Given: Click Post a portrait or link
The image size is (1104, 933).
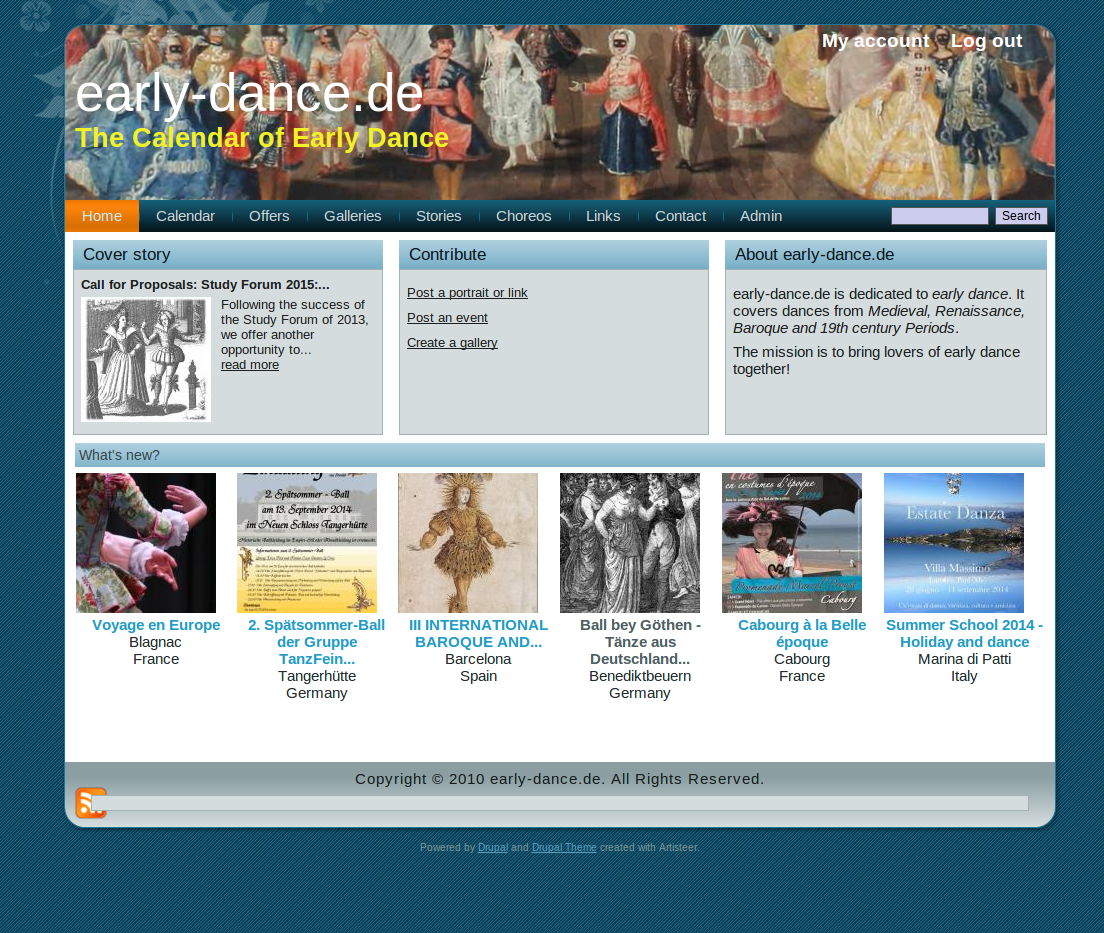Looking at the screenshot, I should coord(467,293).
